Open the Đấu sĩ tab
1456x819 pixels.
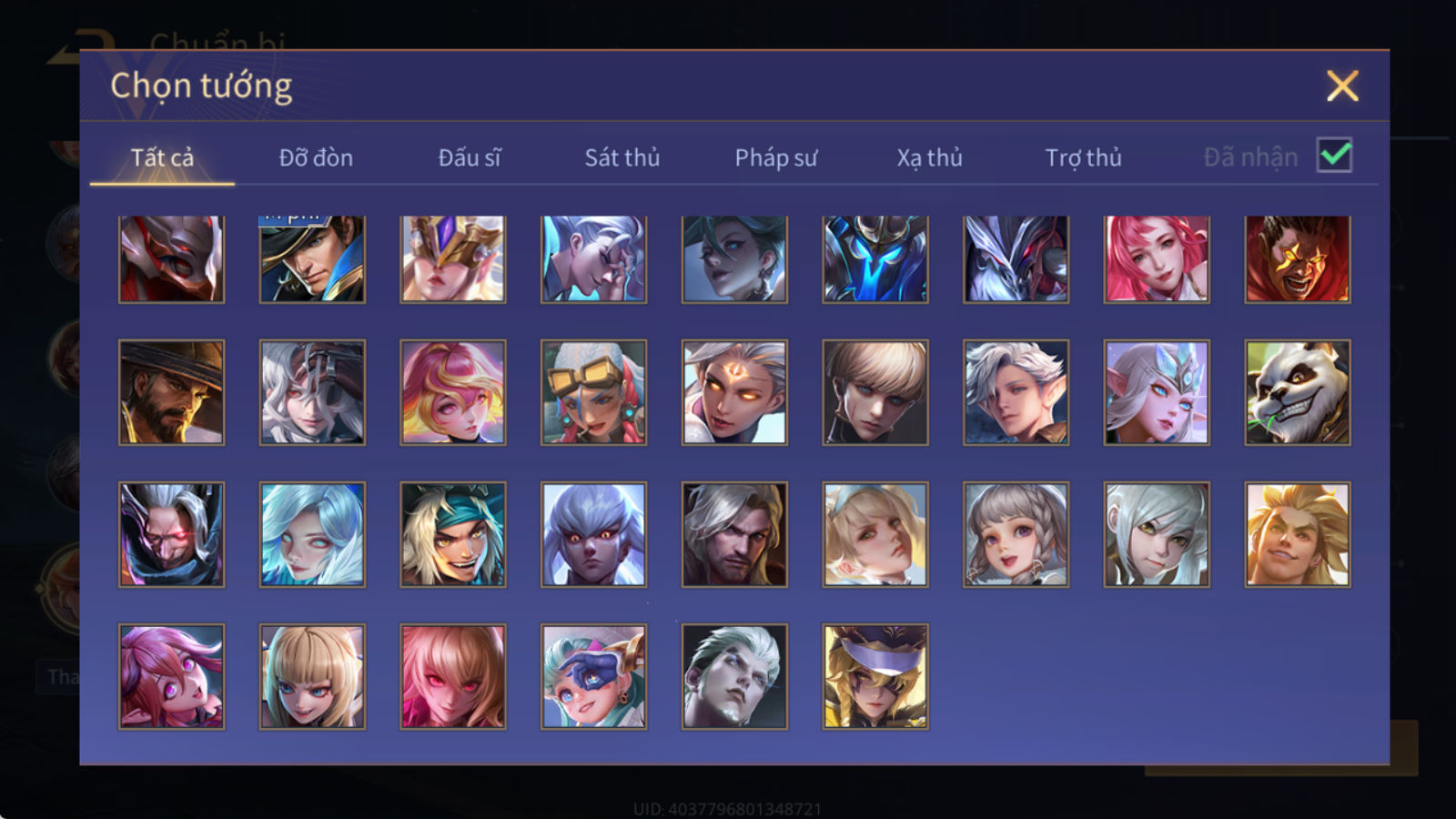[x=469, y=157]
